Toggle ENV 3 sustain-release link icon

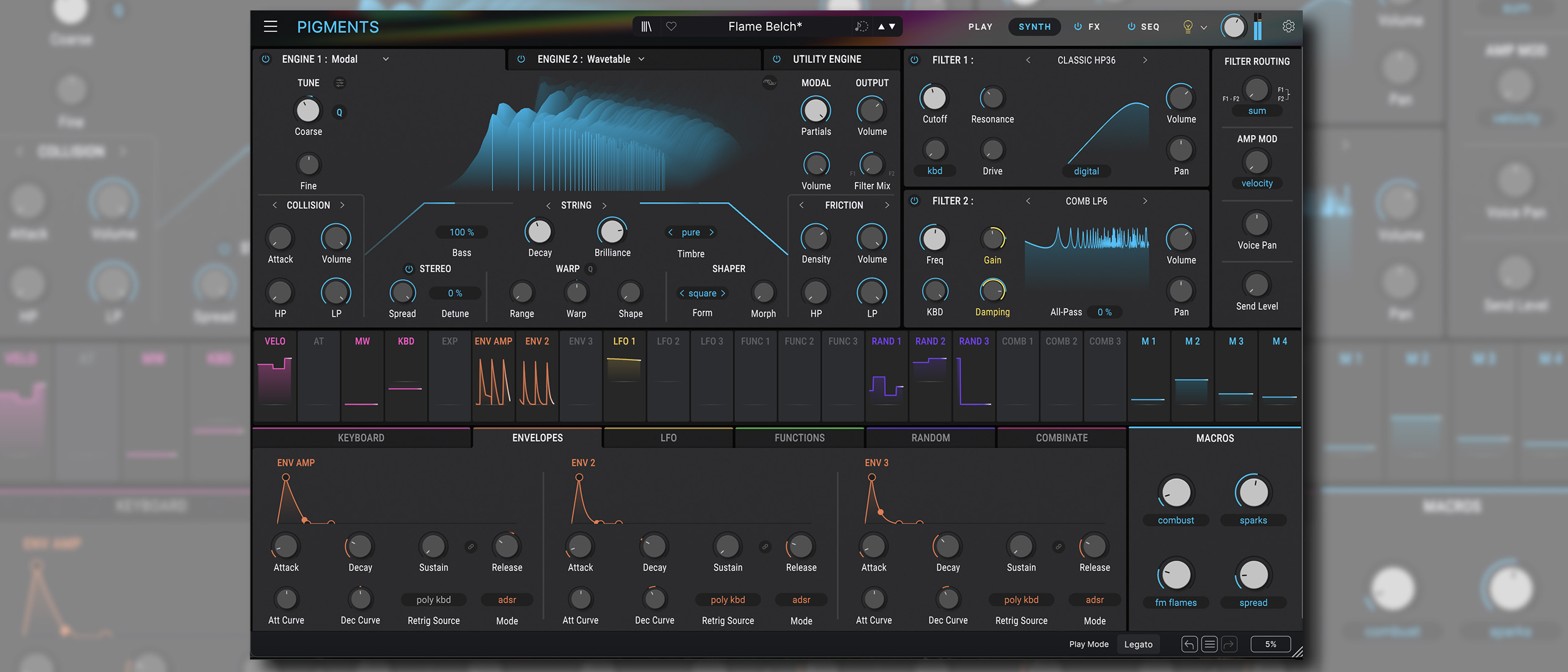(x=1058, y=547)
